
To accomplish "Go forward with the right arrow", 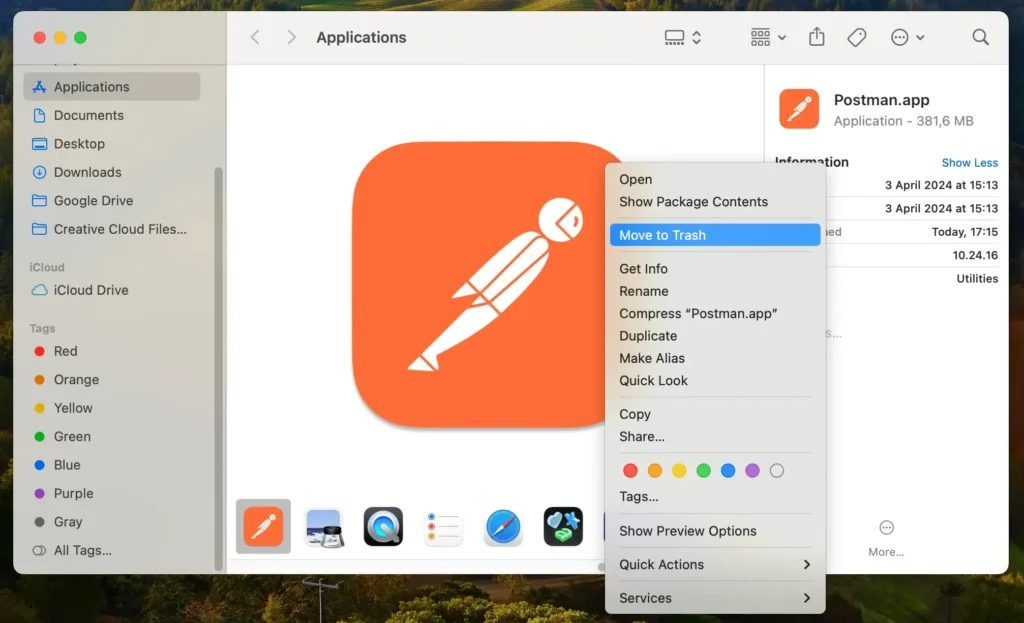I will click(291, 37).
